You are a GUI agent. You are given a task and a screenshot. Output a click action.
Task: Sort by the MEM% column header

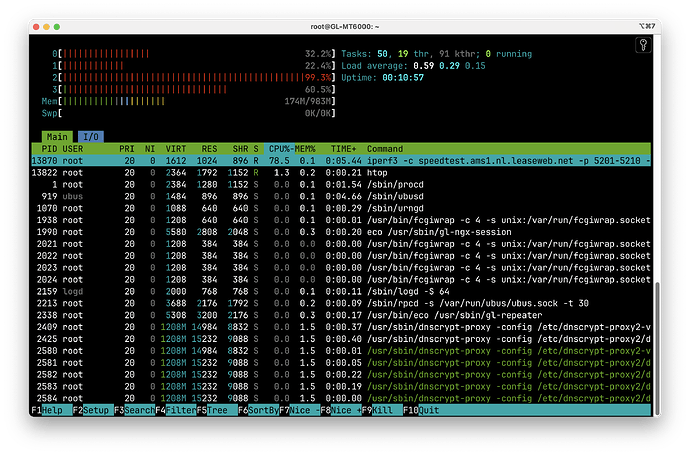point(305,149)
